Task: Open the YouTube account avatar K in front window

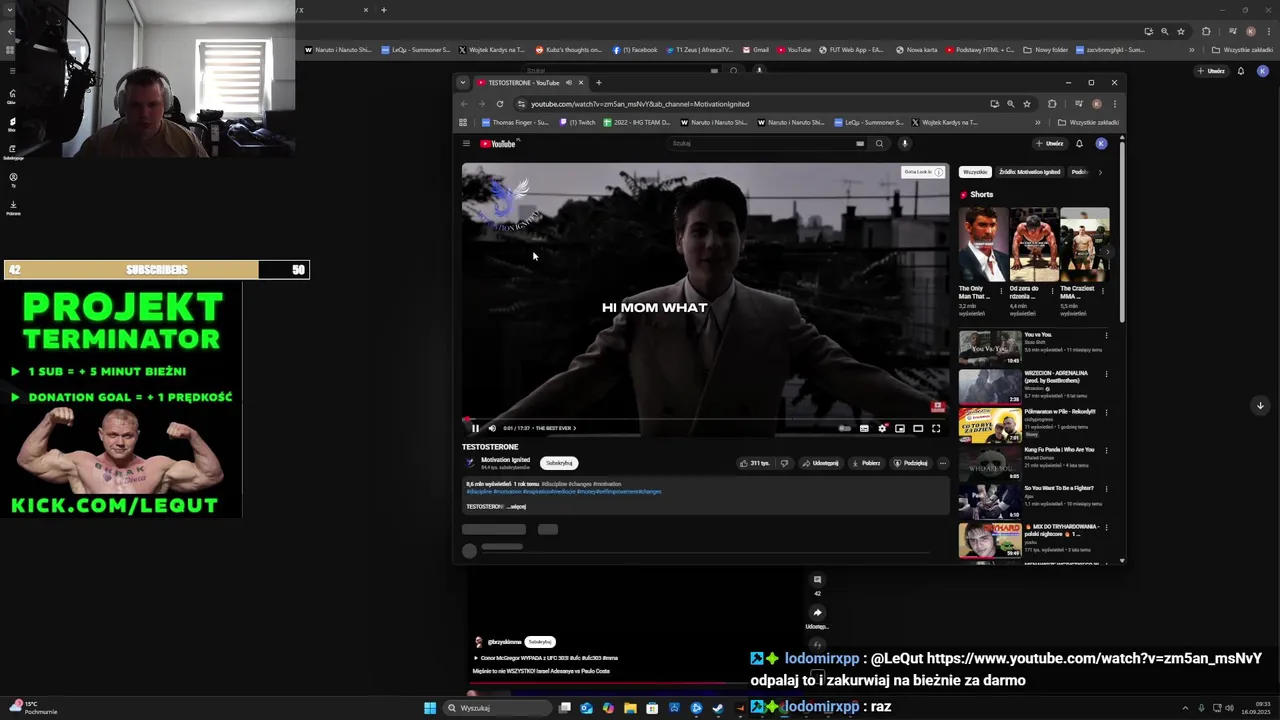Action: pos(1101,144)
